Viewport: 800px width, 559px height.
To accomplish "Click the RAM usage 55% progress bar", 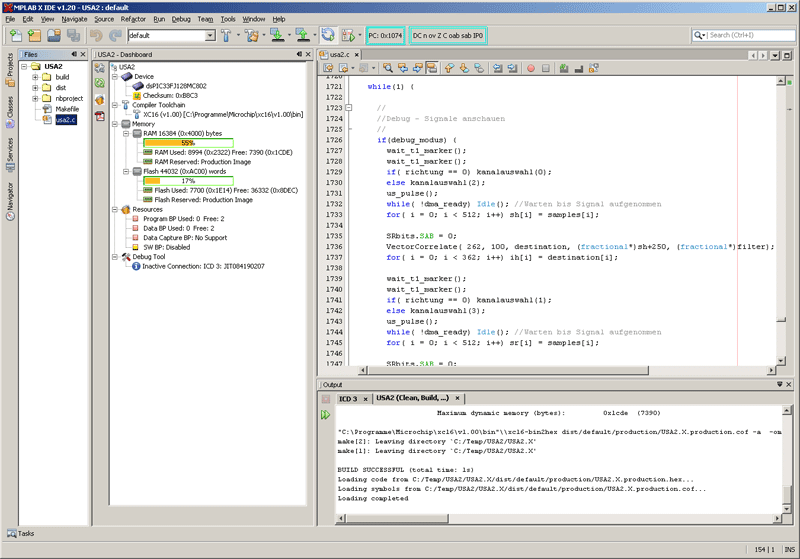I will [x=188, y=143].
